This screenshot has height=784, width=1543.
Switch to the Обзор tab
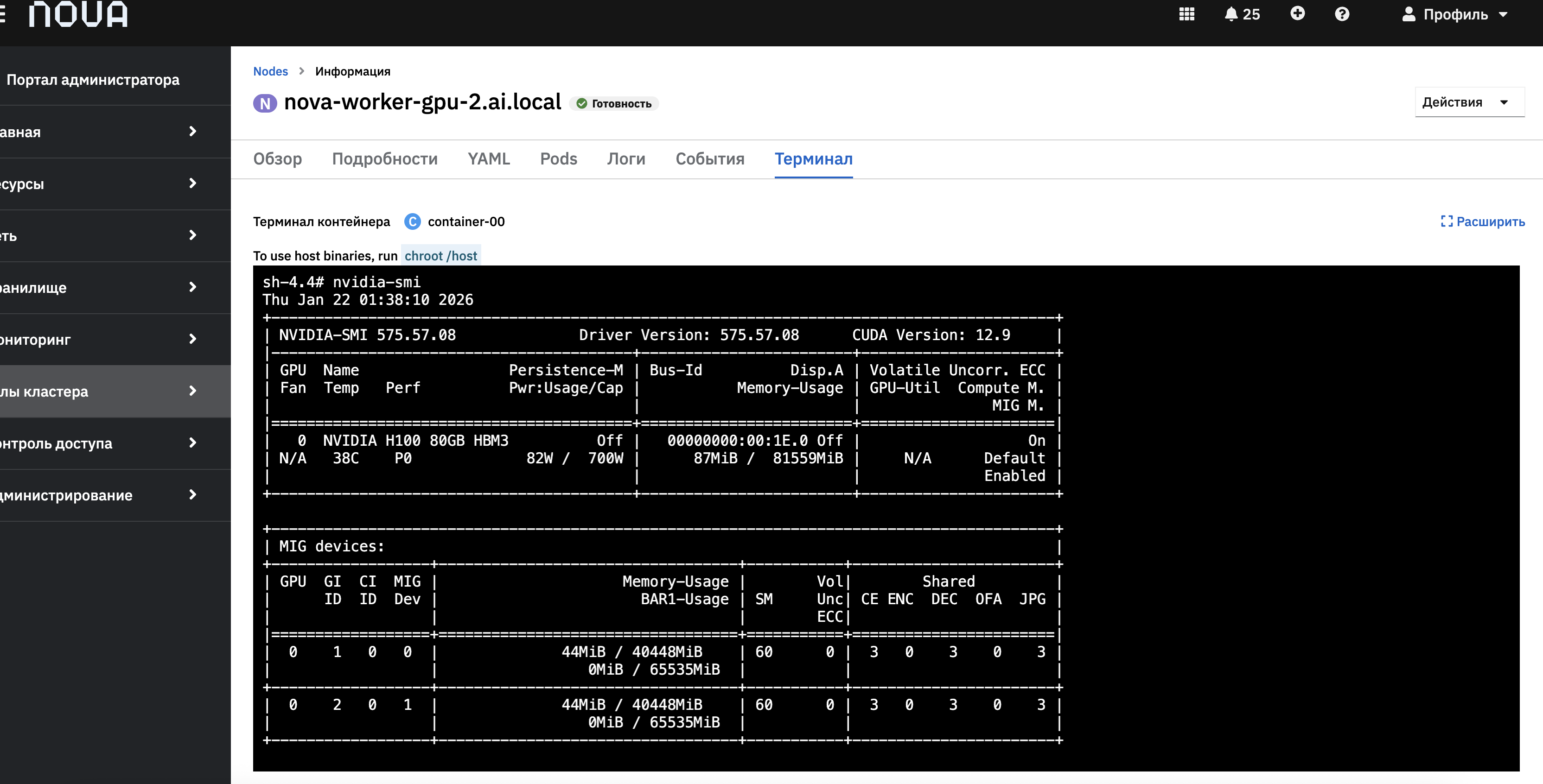point(277,158)
